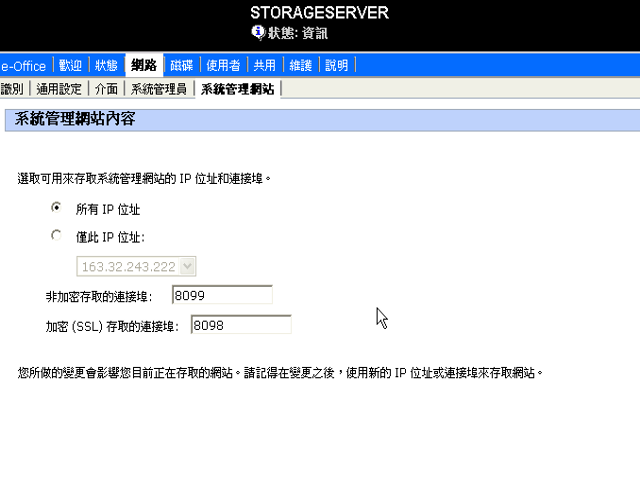Open the 識別 sub-tab
Image resolution: width=640 pixels, height=480 pixels.
12,89
